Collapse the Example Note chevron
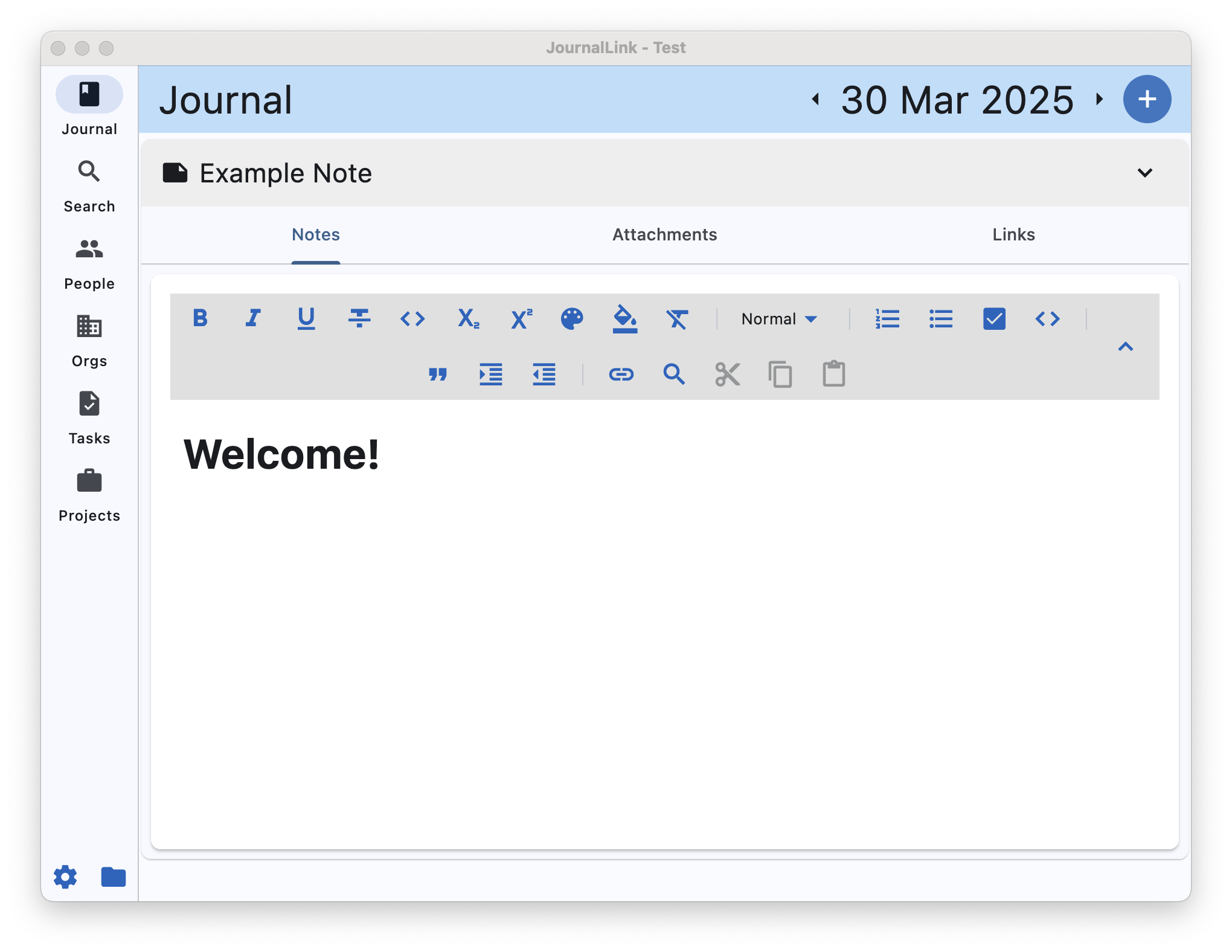The height and width of the screenshot is (952, 1232). click(x=1144, y=173)
